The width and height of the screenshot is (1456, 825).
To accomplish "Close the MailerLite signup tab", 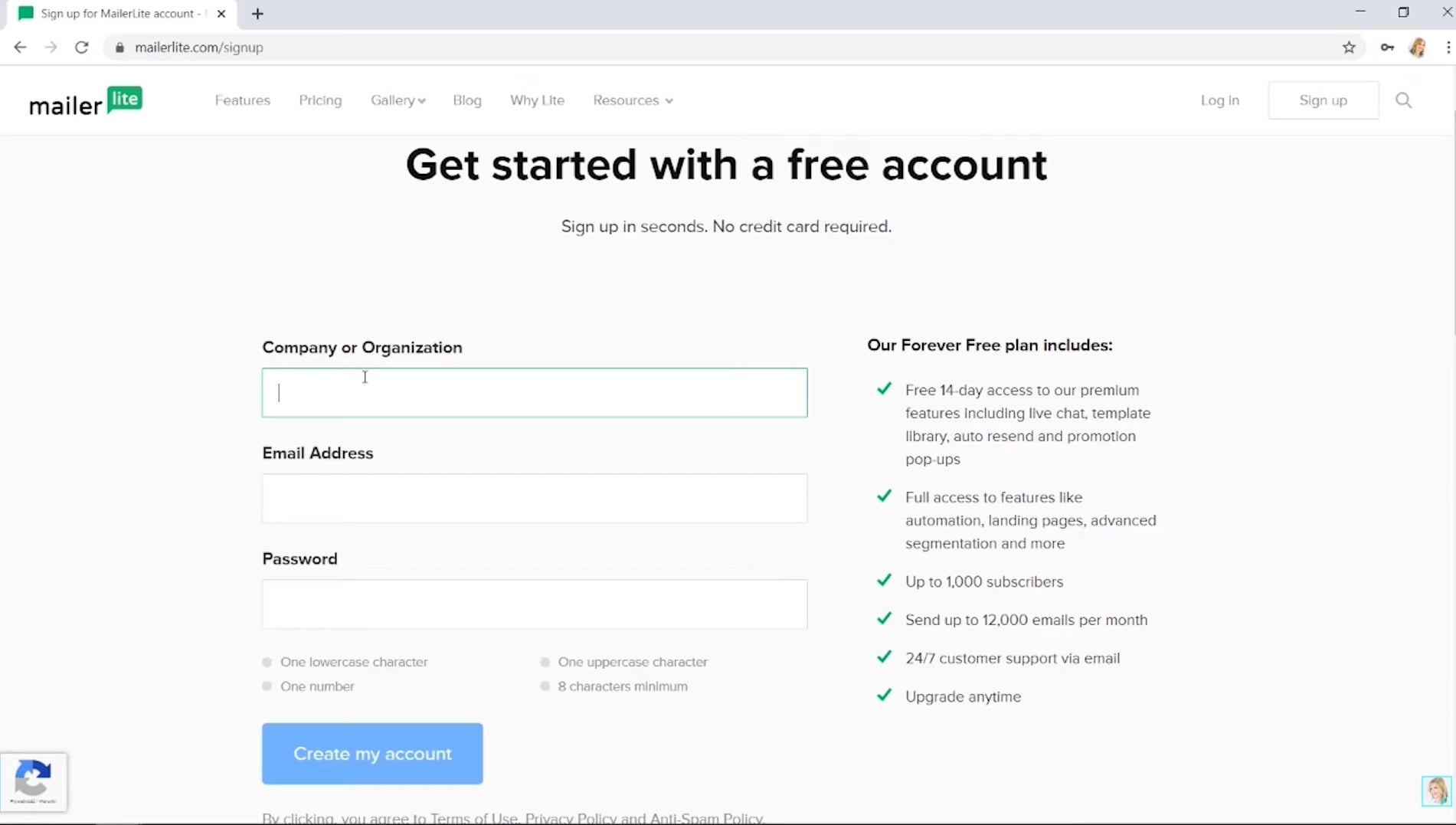I will pyautogui.click(x=221, y=14).
